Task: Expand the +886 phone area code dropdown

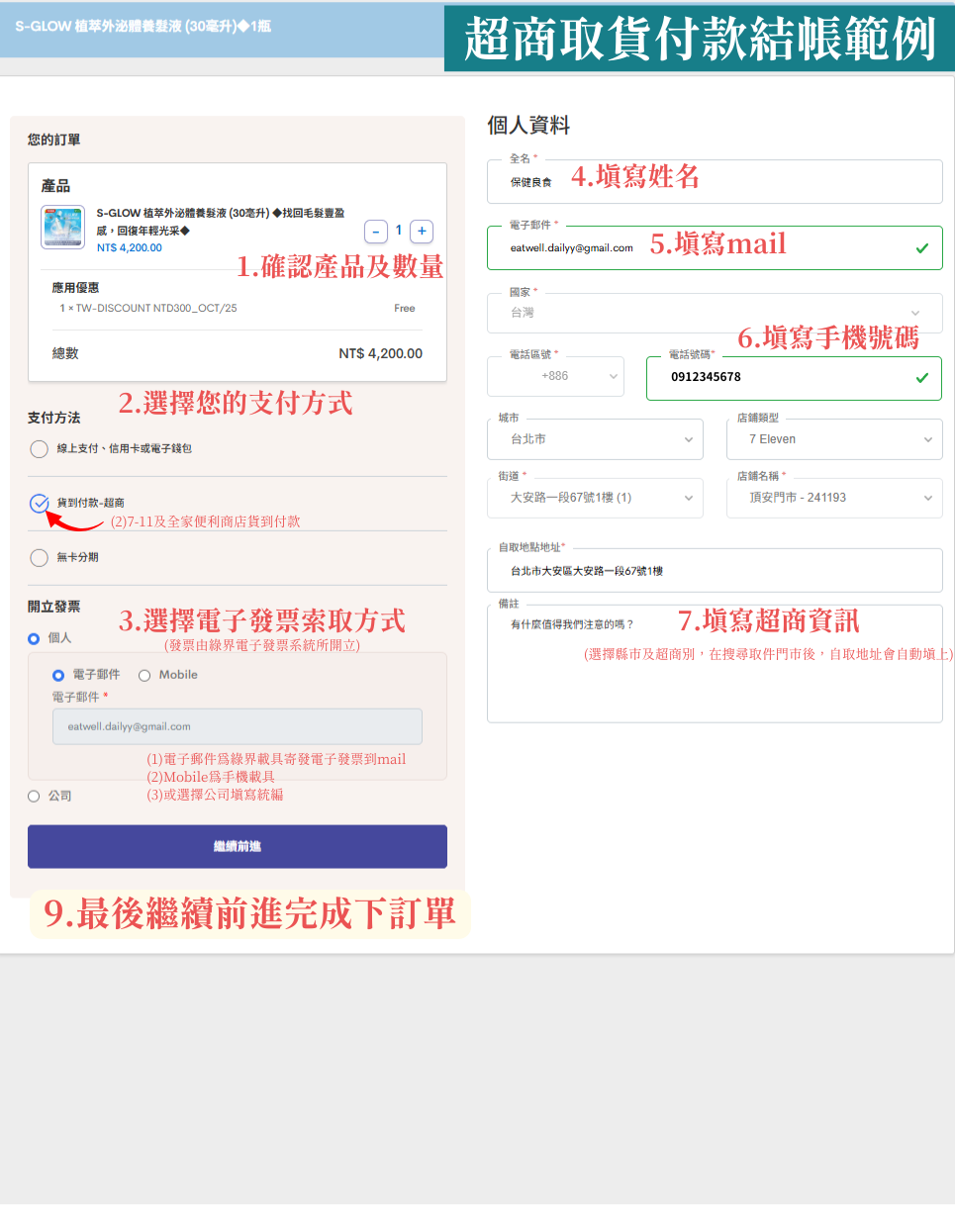Action: (555, 376)
